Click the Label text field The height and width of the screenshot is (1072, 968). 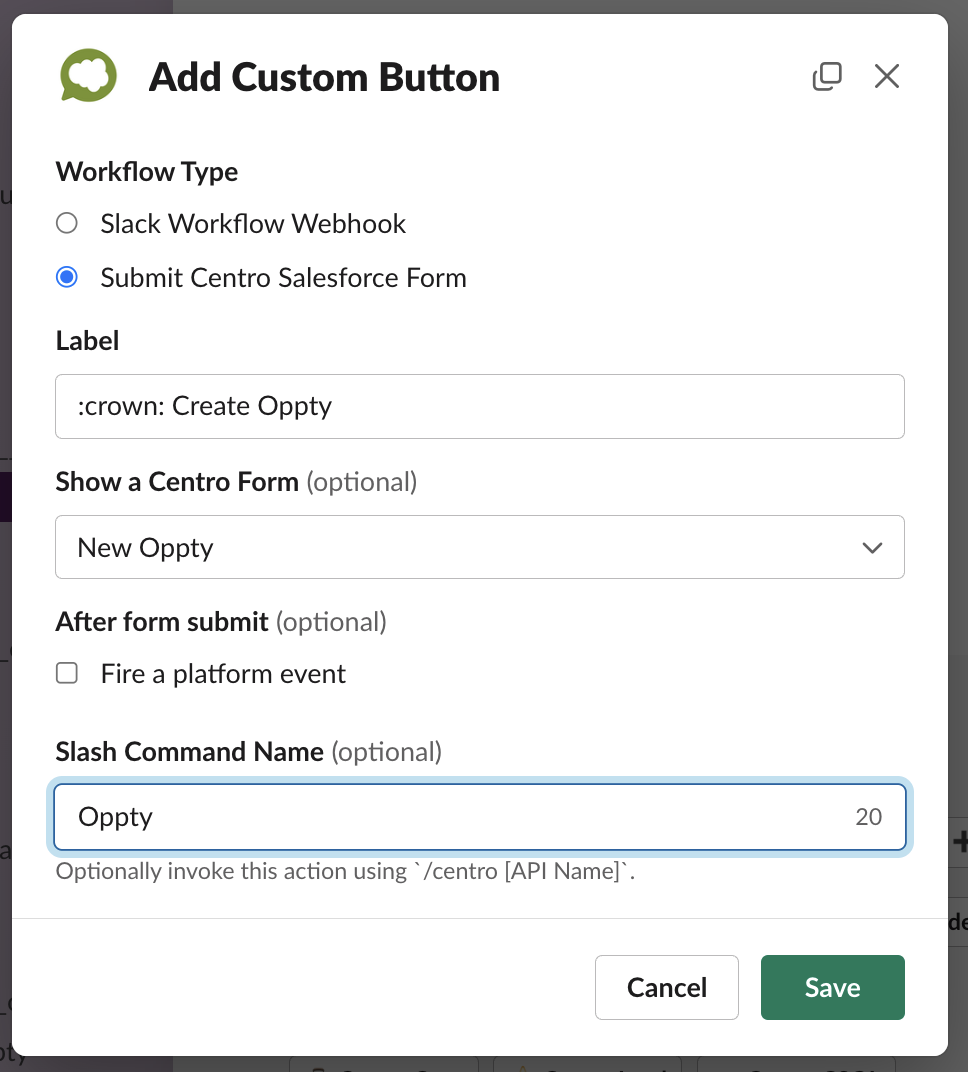tap(480, 406)
